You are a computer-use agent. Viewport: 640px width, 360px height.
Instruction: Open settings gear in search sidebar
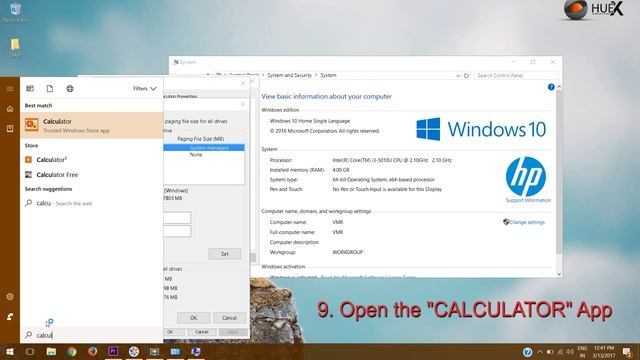10,297
